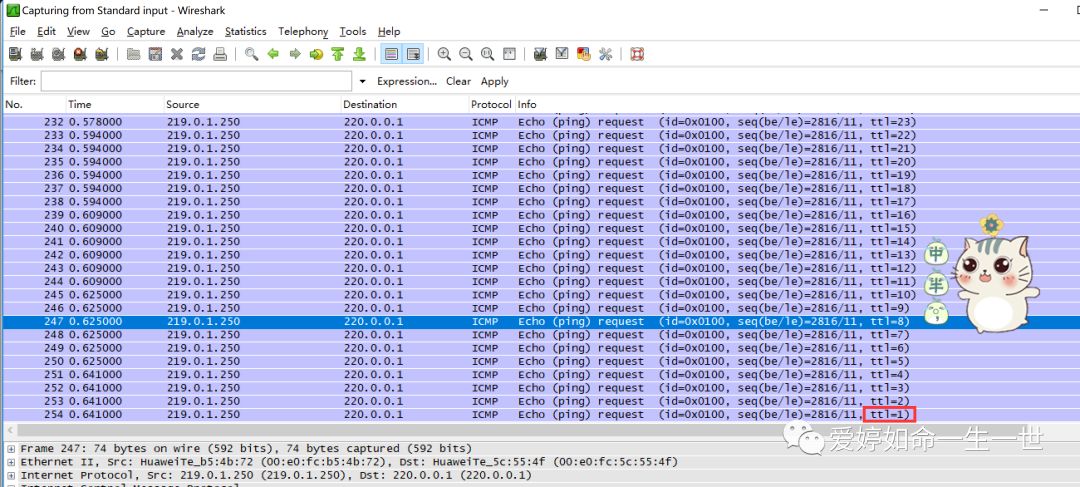Edit capture filters from toolbar

point(541,54)
